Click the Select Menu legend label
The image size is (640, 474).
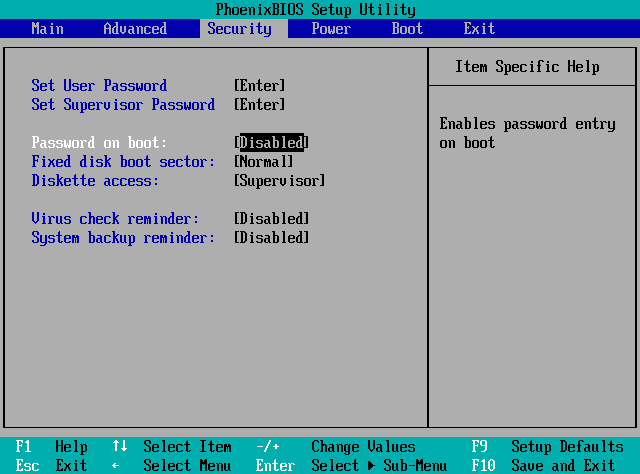pyautogui.click(x=187, y=466)
